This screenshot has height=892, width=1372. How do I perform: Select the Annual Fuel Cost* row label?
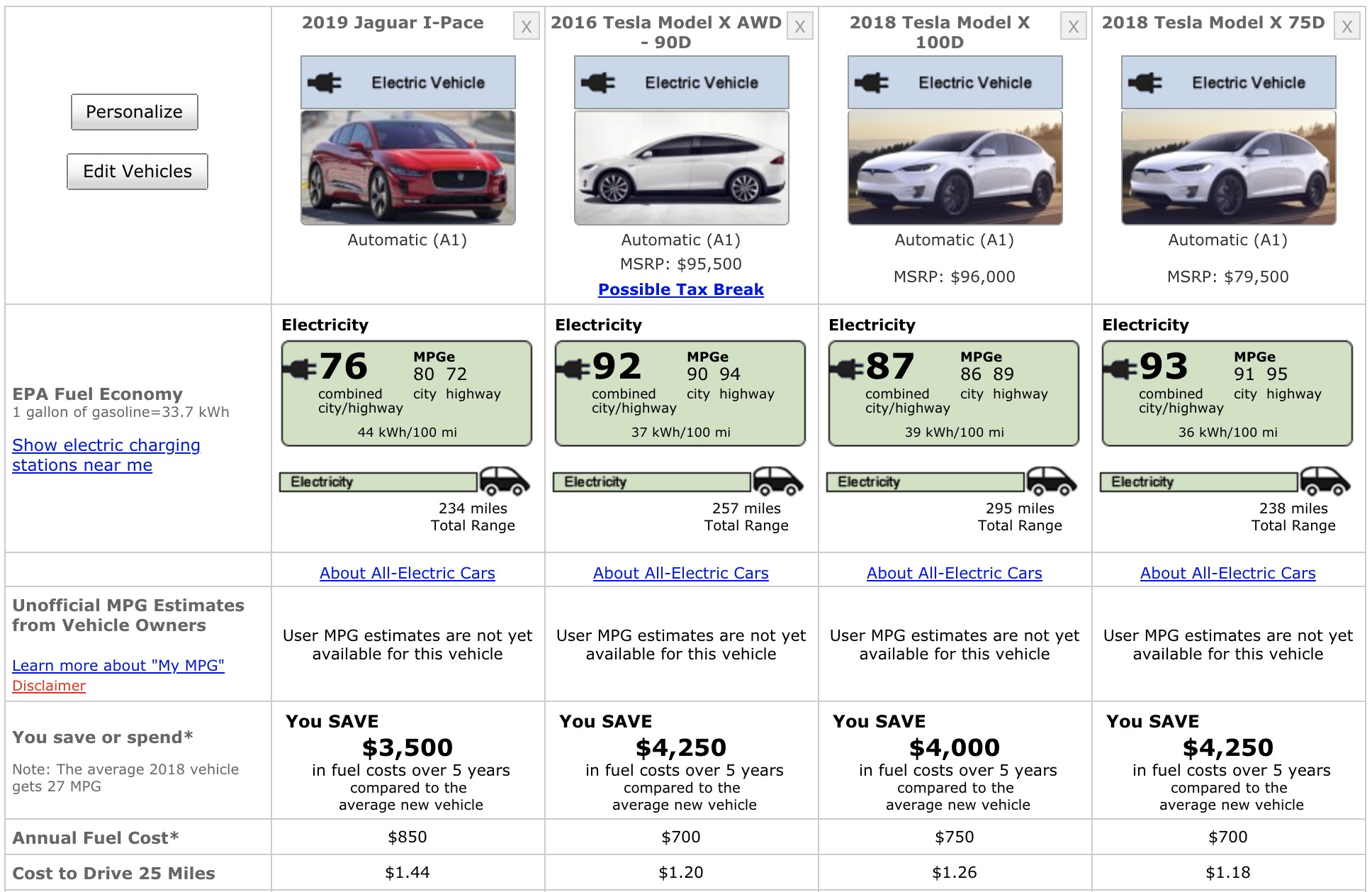96,838
